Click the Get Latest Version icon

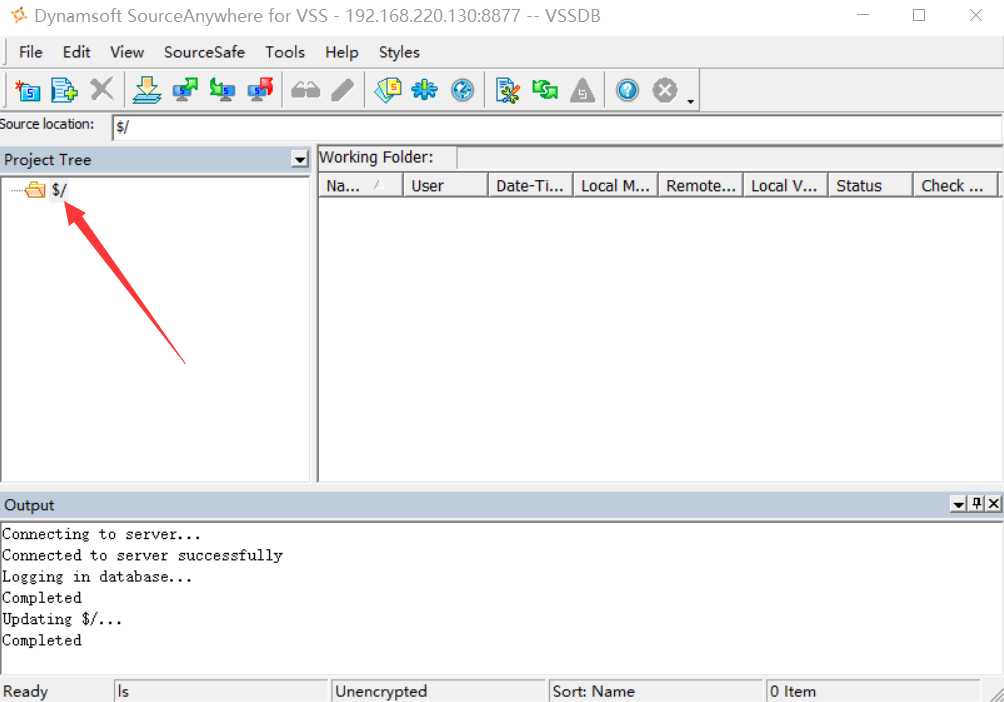click(x=147, y=90)
